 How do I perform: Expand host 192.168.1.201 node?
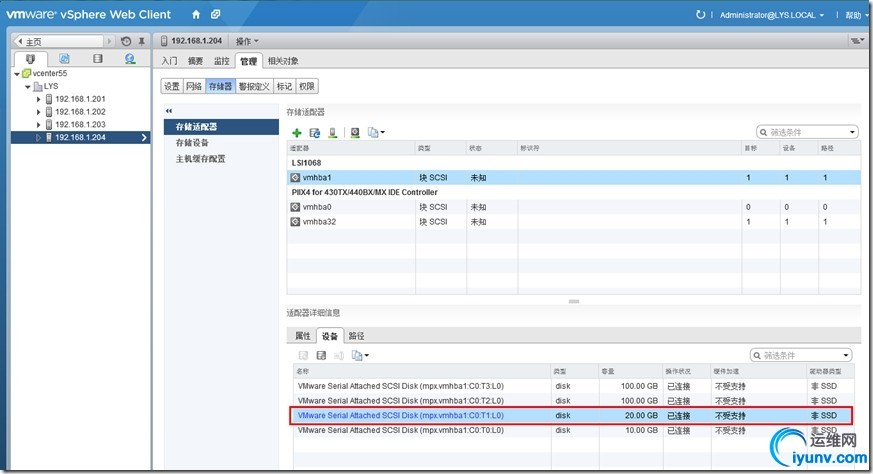coord(38,99)
